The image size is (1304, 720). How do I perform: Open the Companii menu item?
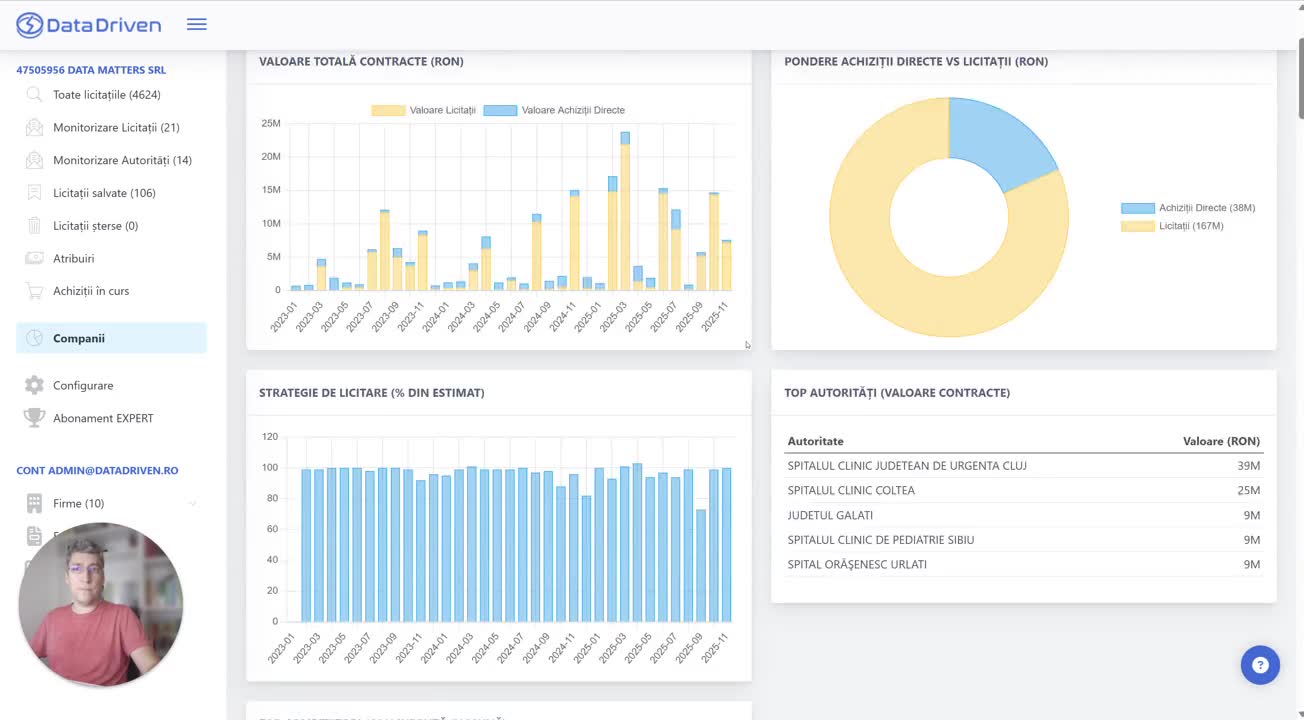tap(79, 338)
